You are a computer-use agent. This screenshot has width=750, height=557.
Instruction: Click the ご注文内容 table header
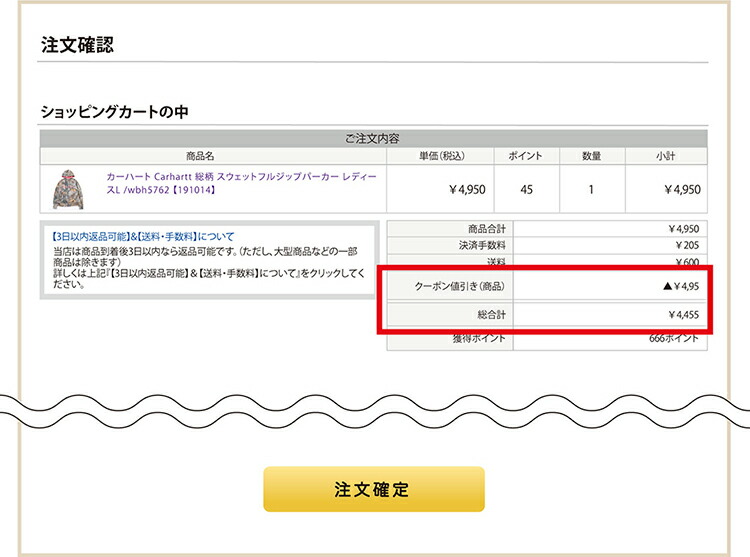(x=373, y=138)
